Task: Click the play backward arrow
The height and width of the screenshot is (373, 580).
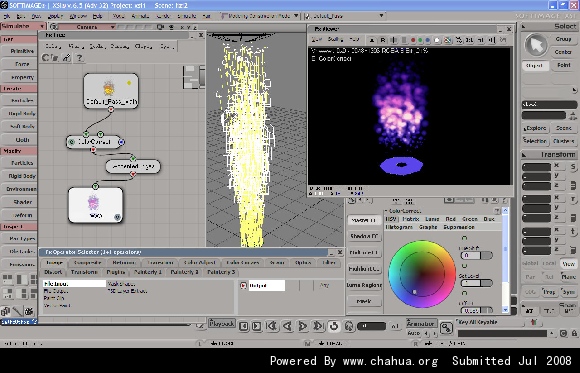Action: [287, 326]
